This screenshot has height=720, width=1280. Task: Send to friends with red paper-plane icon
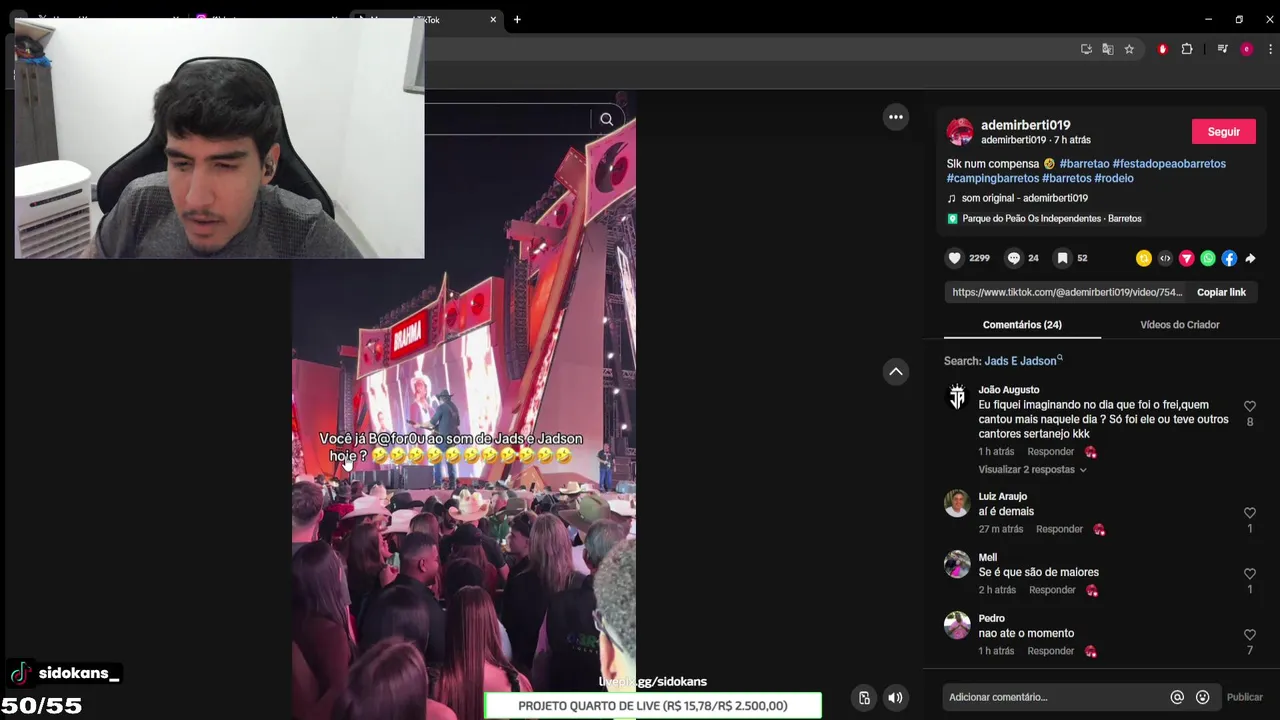1187,258
